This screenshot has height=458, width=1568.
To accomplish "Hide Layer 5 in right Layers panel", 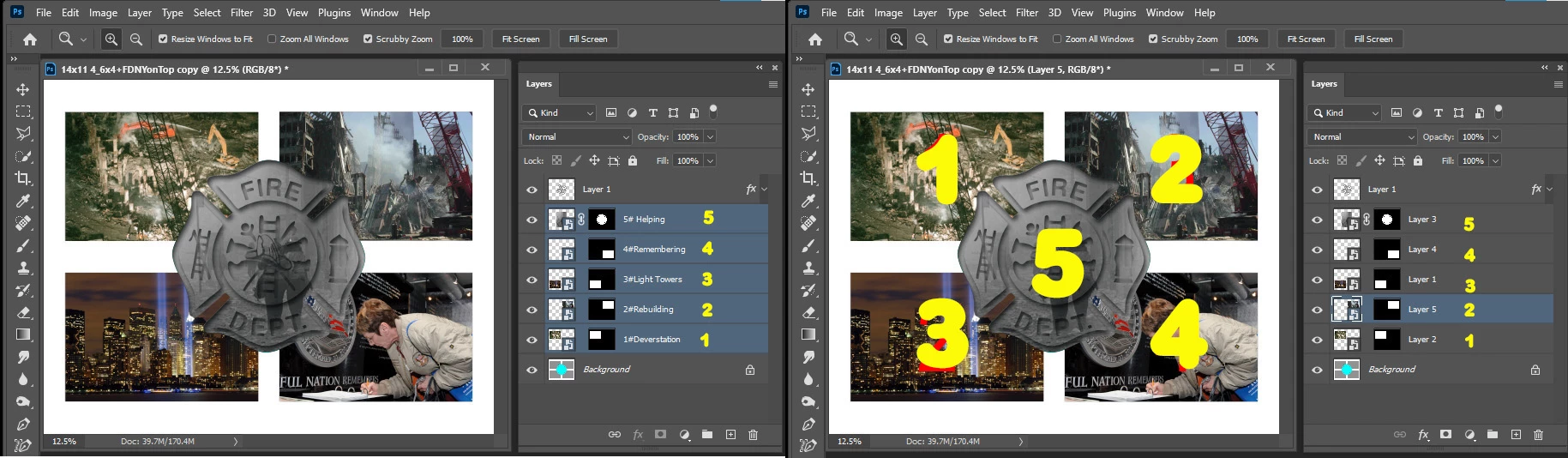I will click(1317, 310).
